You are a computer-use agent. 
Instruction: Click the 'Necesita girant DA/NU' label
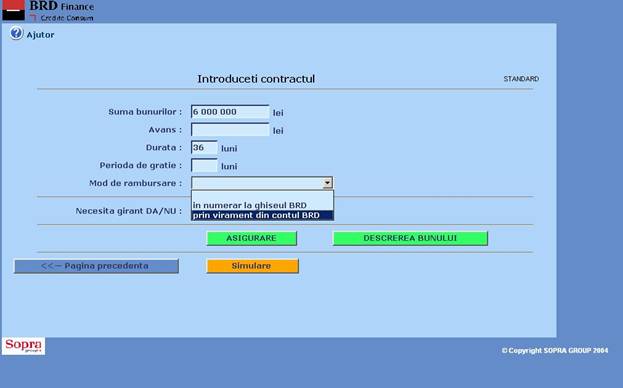point(129,211)
